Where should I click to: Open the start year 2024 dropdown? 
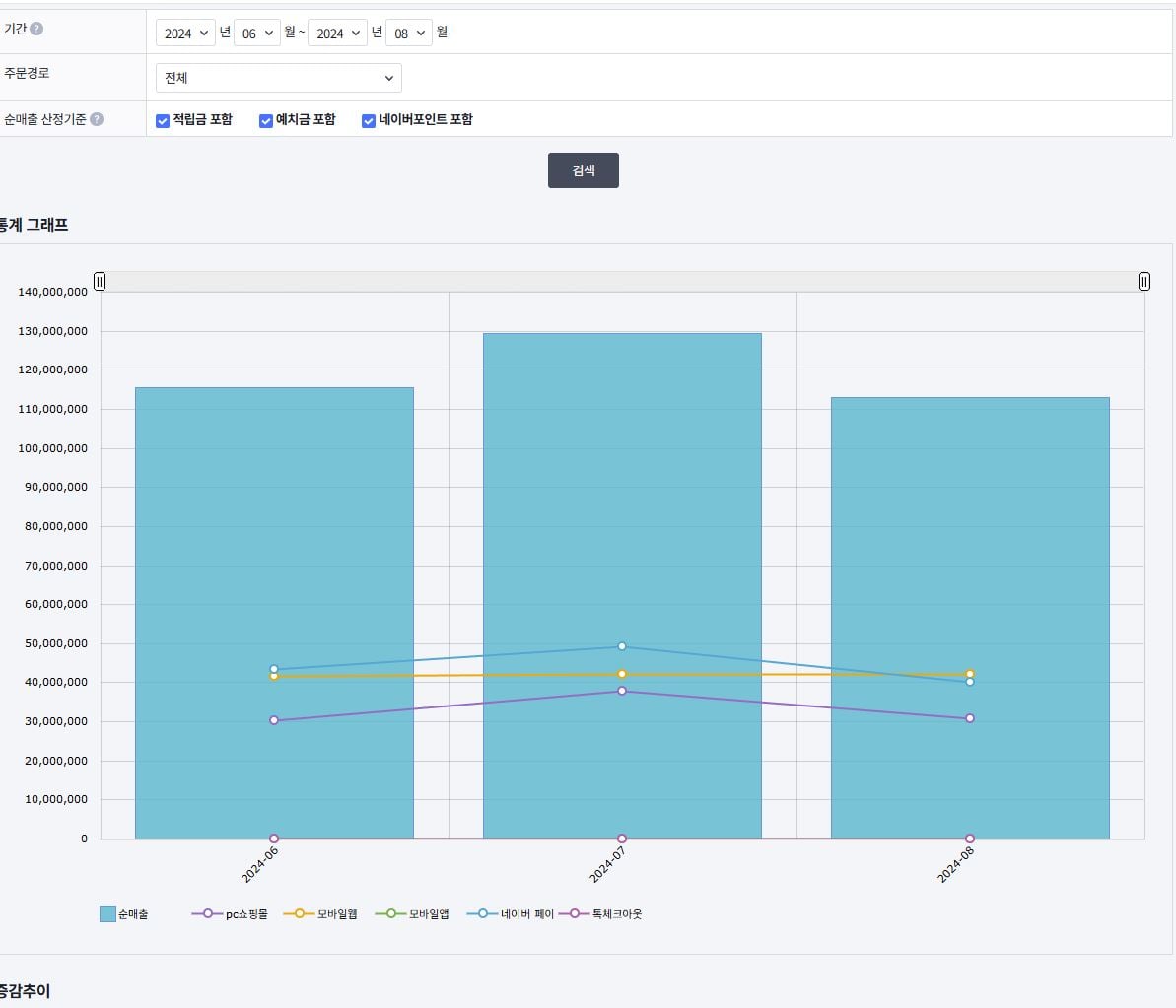tap(185, 33)
